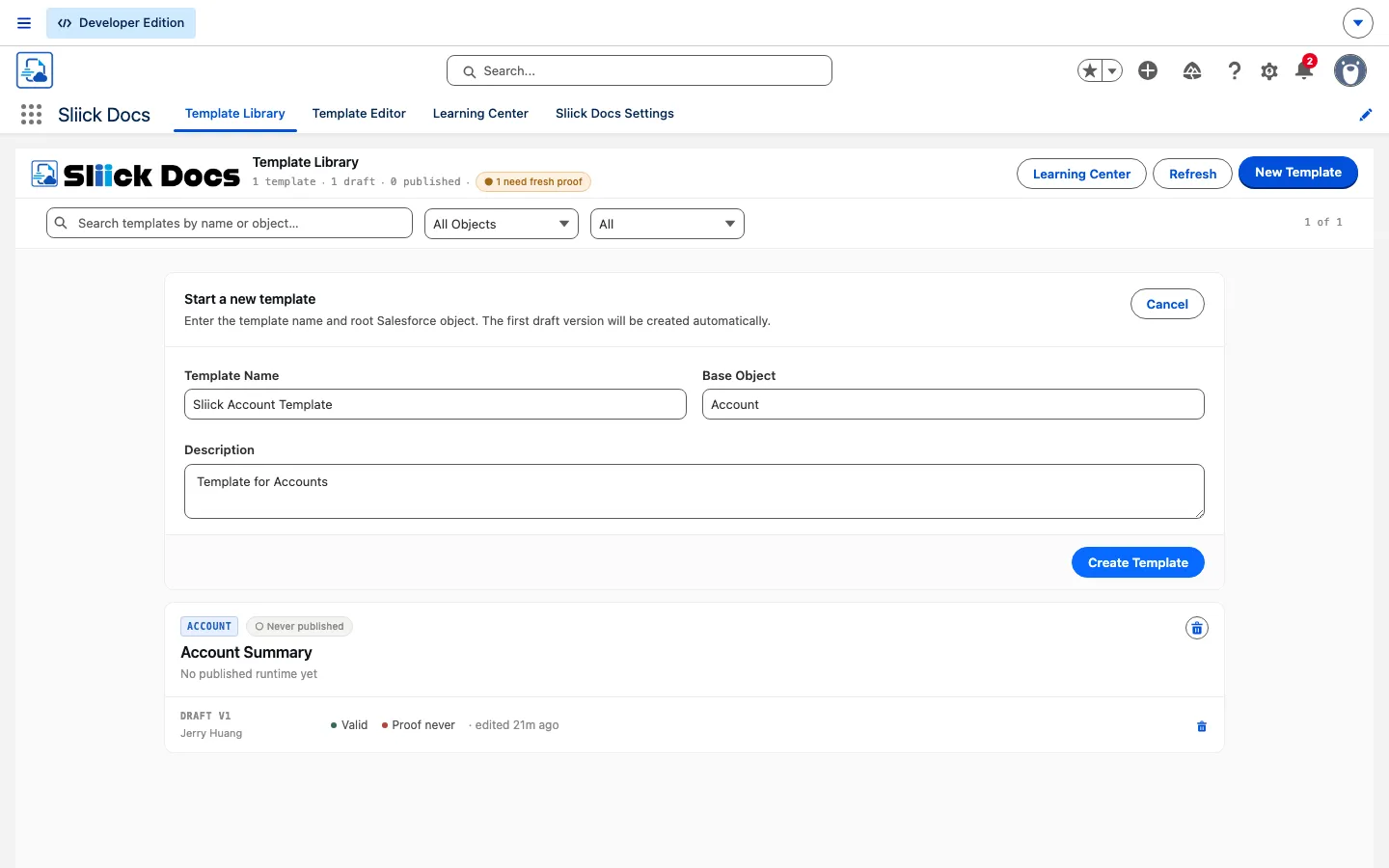Open the Notifications bell
This screenshot has width=1389, height=868.
[1305, 68]
